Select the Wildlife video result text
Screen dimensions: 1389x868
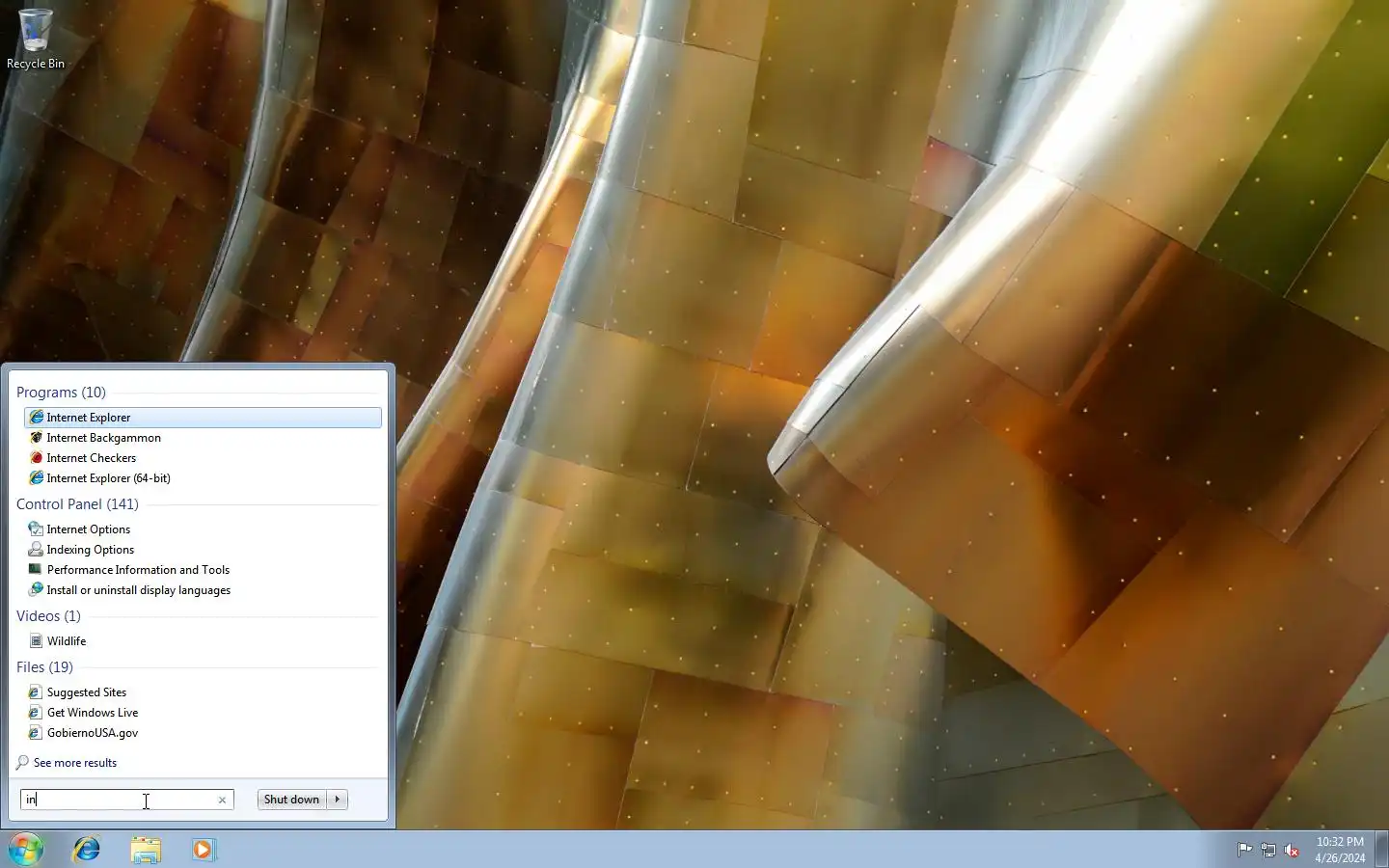pyautogui.click(x=67, y=641)
